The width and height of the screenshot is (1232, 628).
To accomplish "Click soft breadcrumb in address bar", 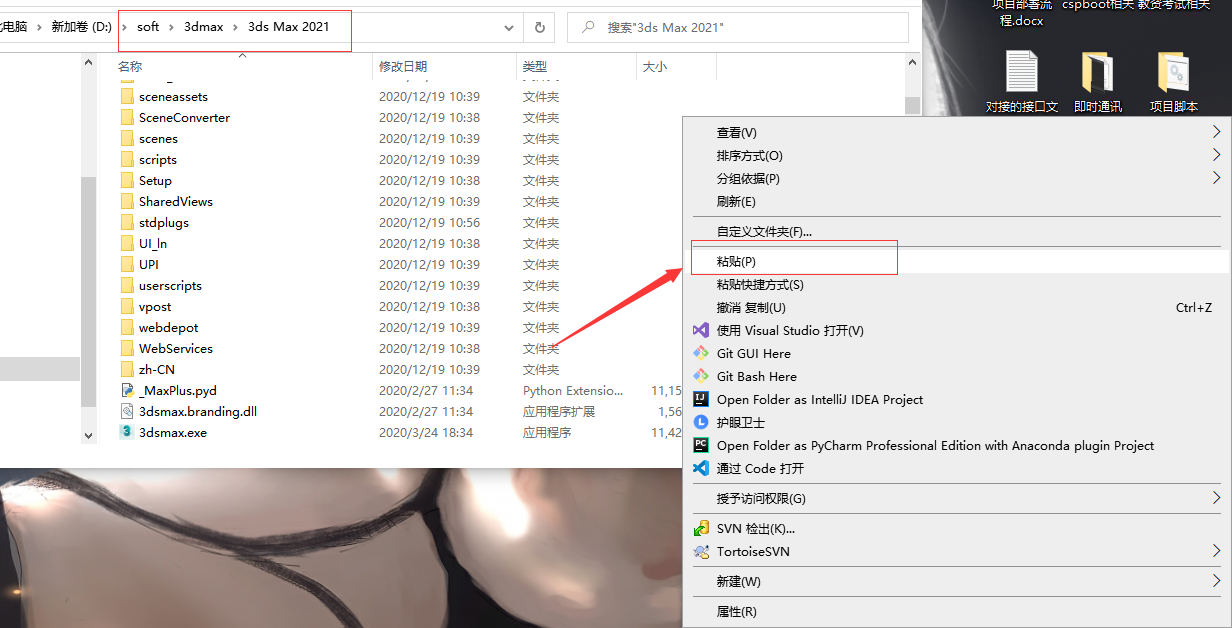I will 148,27.
